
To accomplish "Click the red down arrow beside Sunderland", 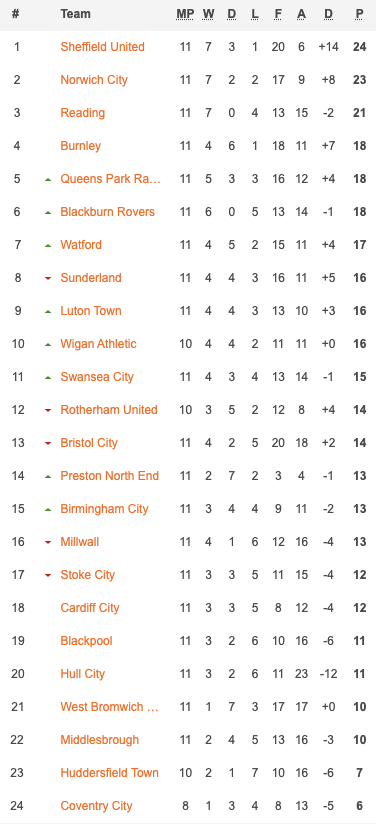I will [48, 278].
